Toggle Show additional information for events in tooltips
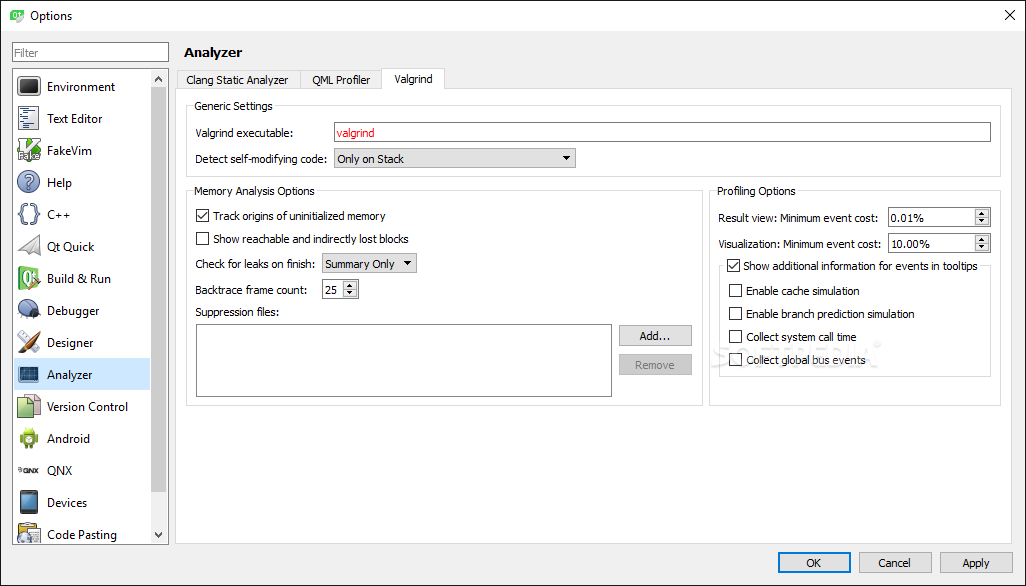The width and height of the screenshot is (1026, 586). (x=734, y=266)
